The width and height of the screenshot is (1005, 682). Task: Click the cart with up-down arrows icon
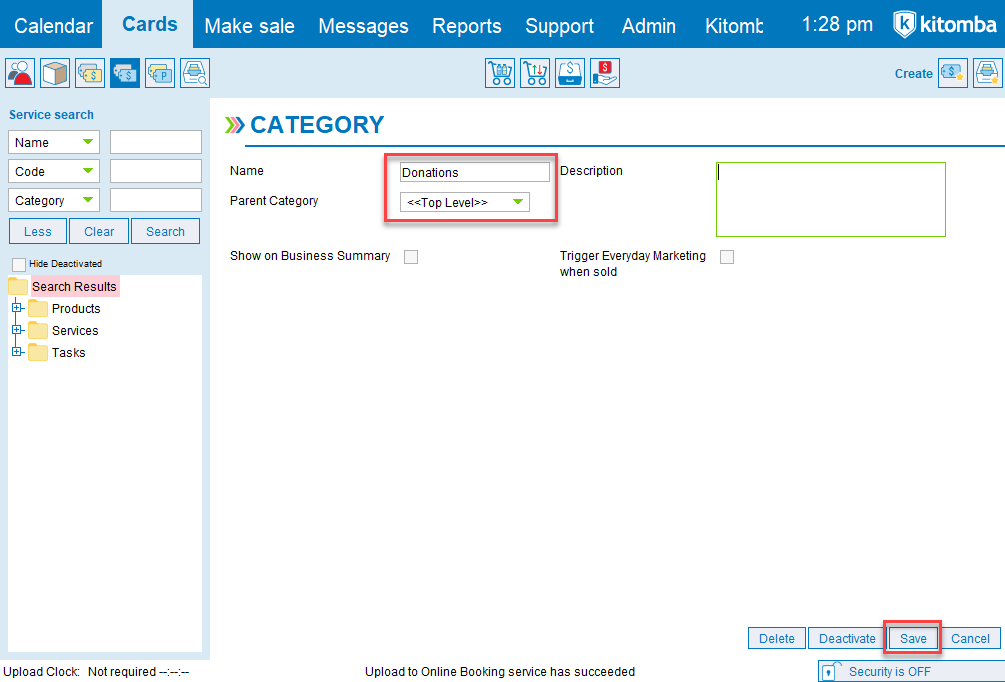point(535,73)
